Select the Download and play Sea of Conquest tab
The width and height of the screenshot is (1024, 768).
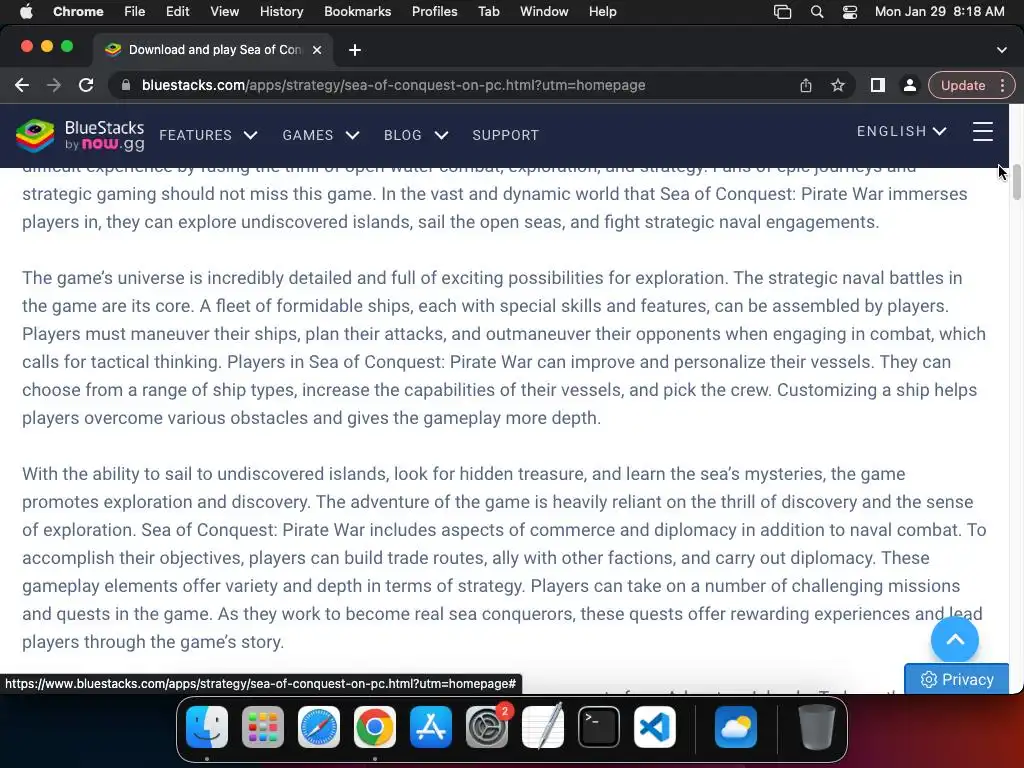214,50
